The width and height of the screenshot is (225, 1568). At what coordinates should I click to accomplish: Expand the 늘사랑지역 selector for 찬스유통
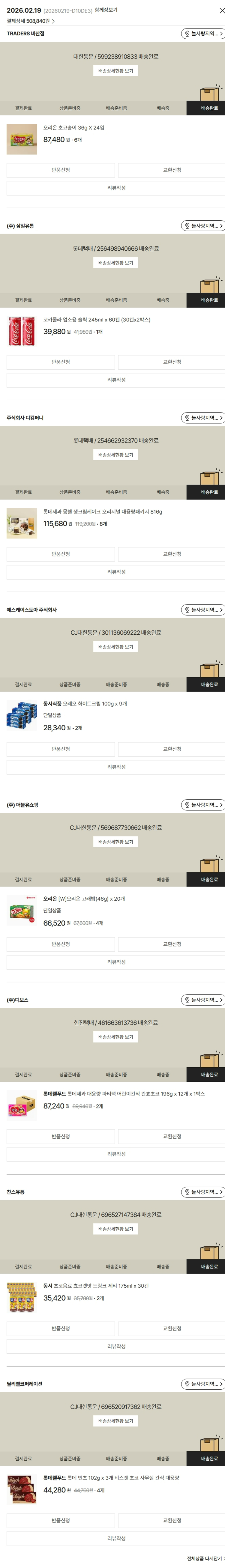click(x=204, y=1192)
